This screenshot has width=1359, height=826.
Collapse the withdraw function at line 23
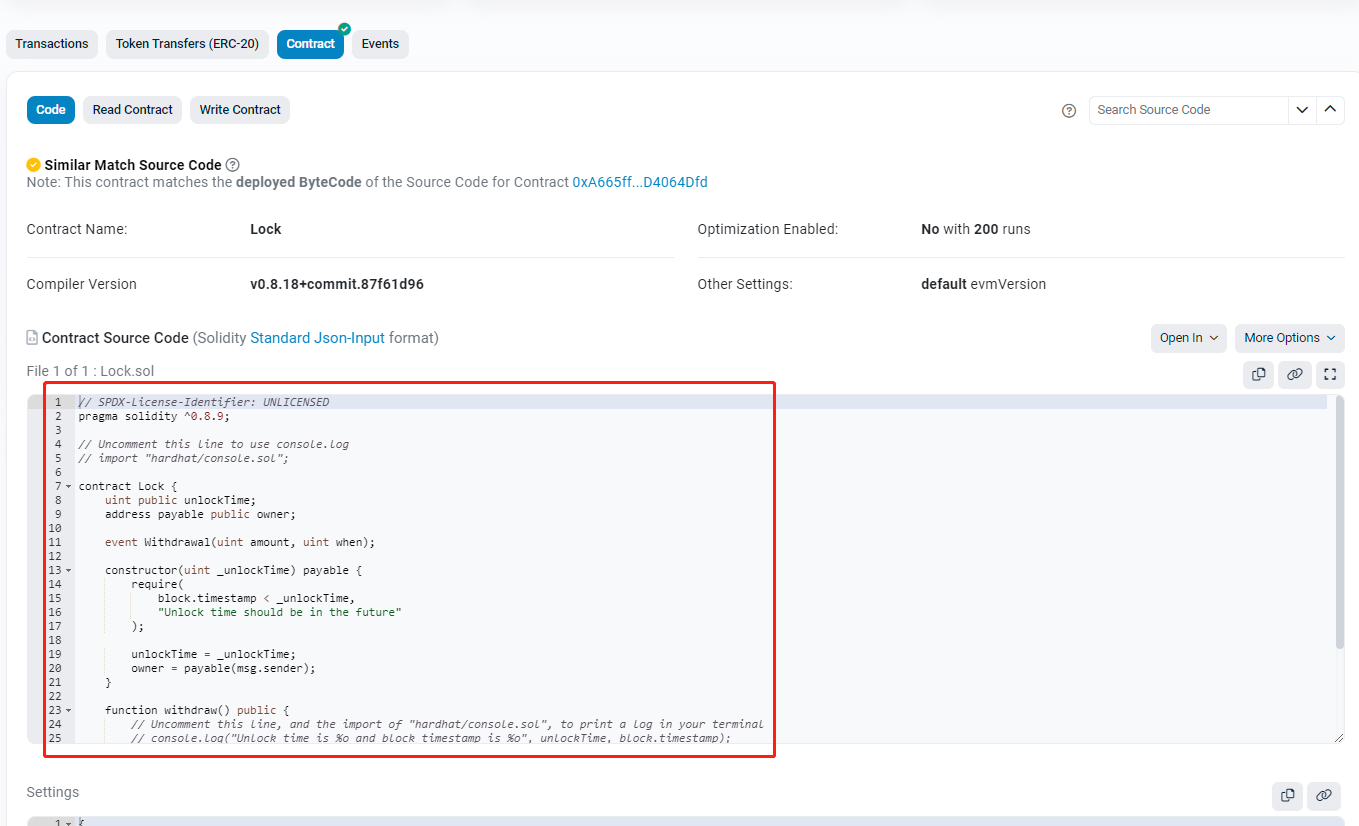click(69, 711)
